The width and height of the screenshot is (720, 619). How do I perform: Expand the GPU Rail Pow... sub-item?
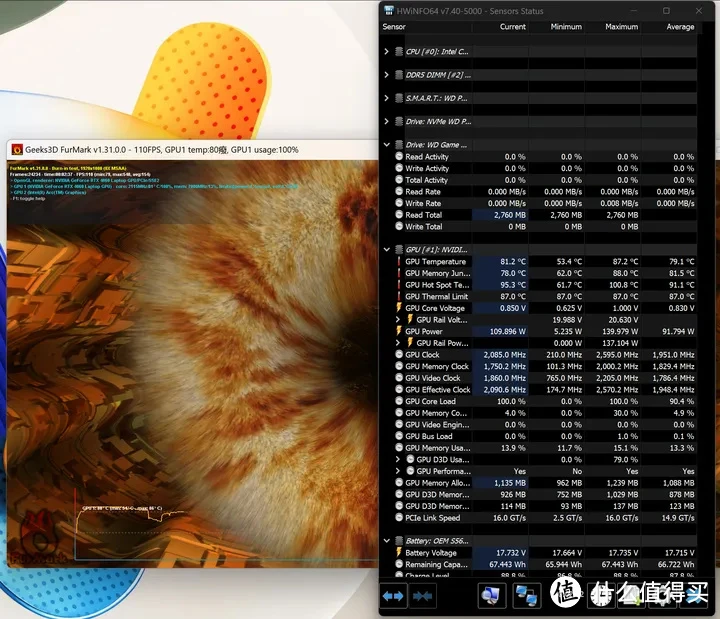(398, 343)
